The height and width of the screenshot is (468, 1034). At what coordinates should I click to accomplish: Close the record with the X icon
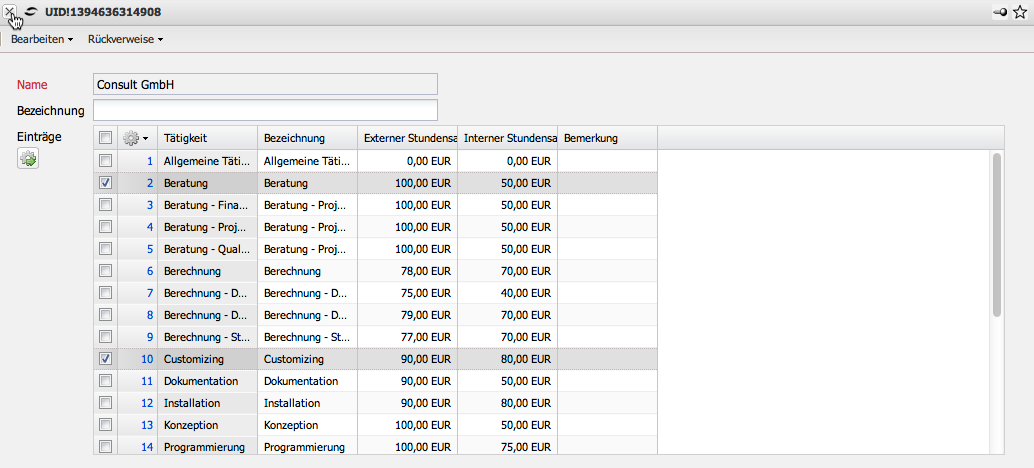click(10, 11)
